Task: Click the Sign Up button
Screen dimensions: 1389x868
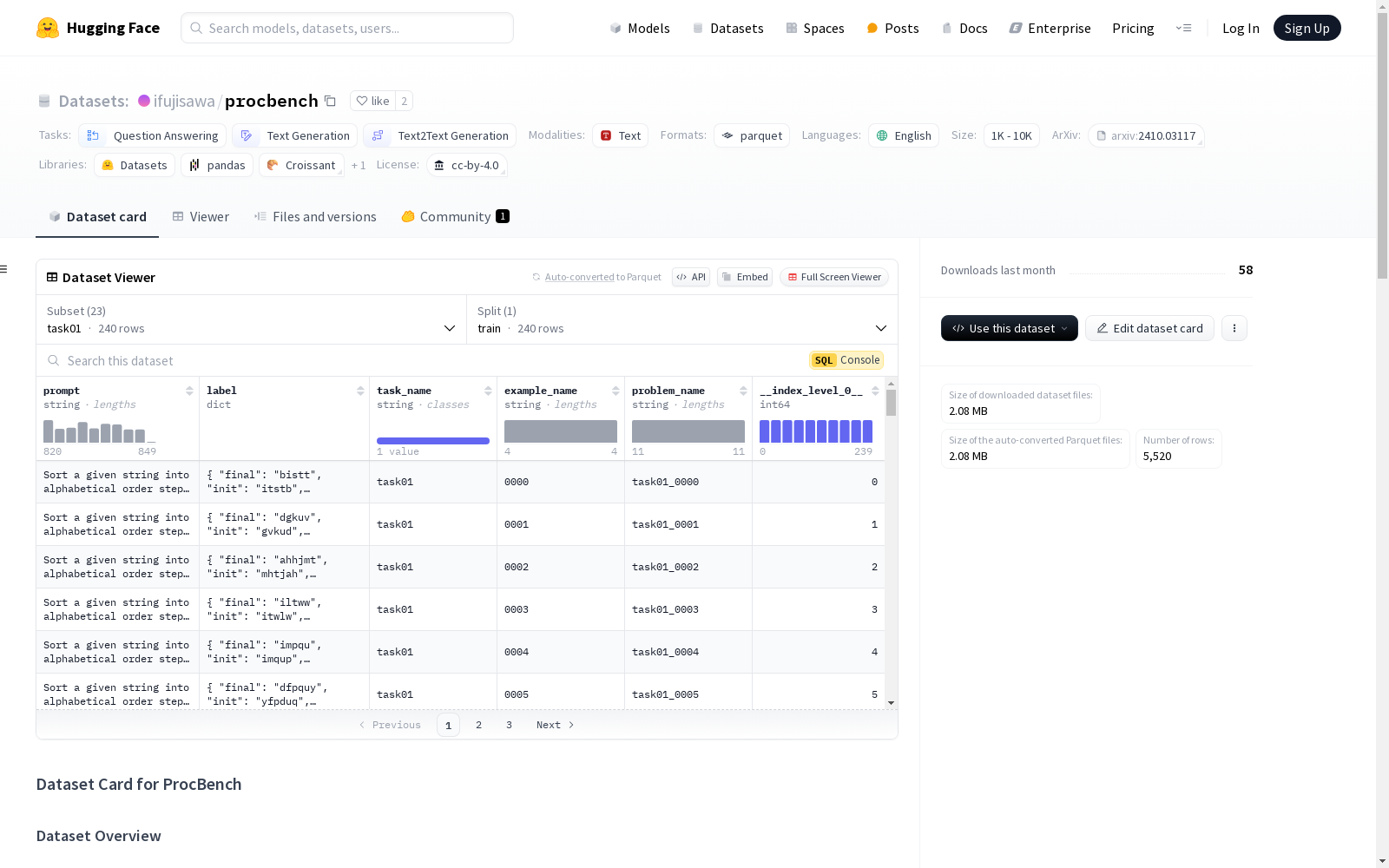Action: pyautogui.click(x=1307, y=28)
